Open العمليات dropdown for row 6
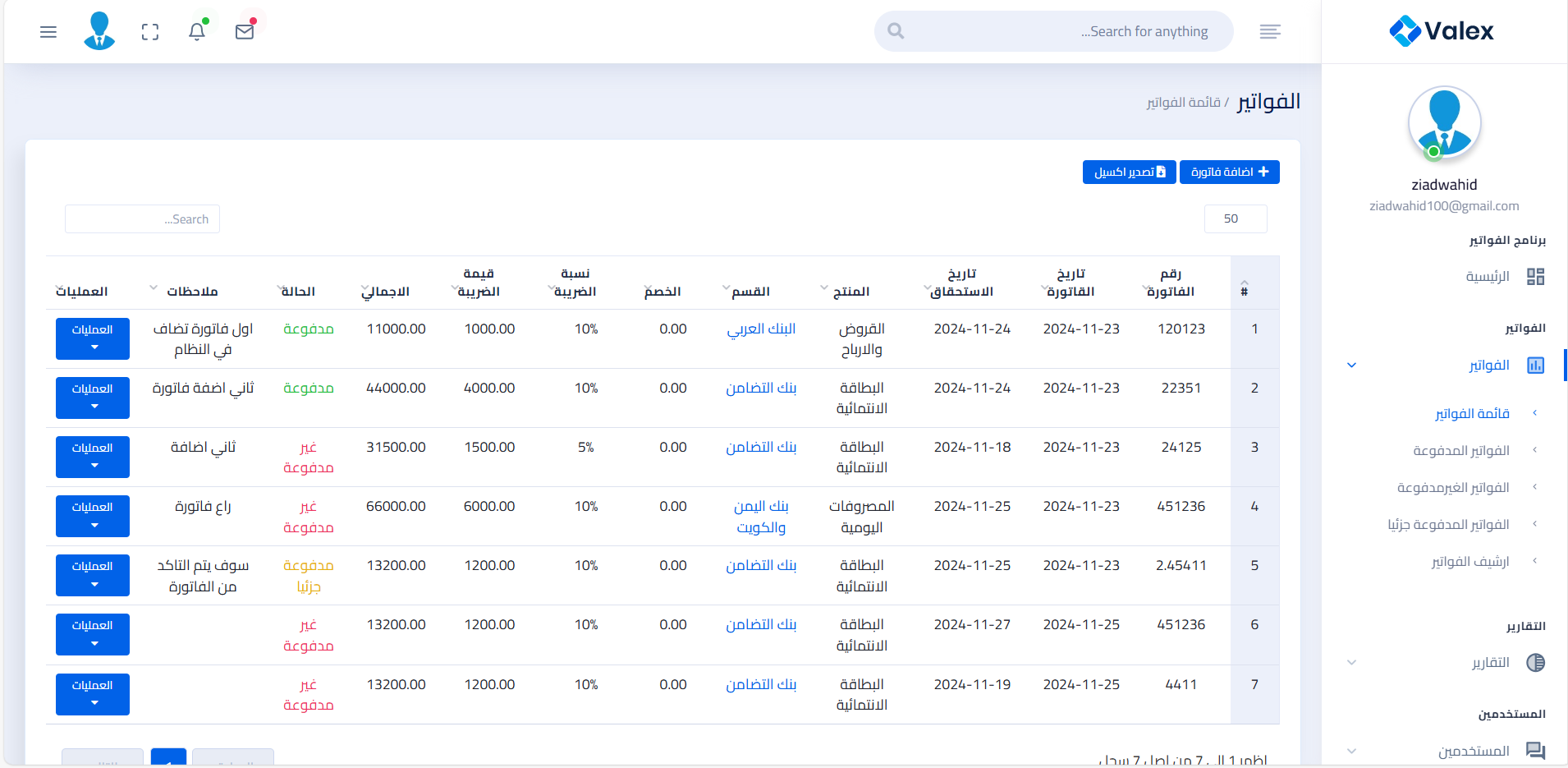 click(x=93, y=634)
